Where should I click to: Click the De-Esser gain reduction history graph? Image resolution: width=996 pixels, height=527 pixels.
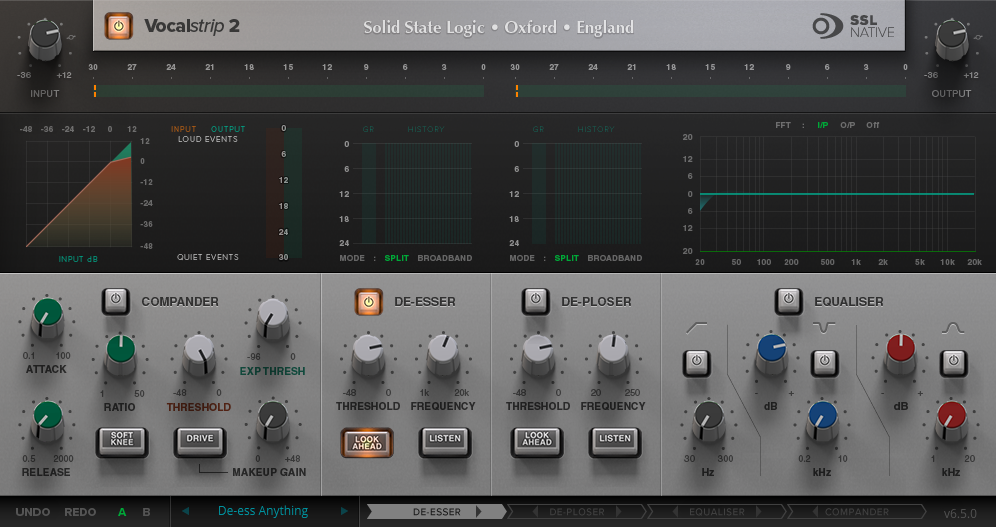point(427,194)
